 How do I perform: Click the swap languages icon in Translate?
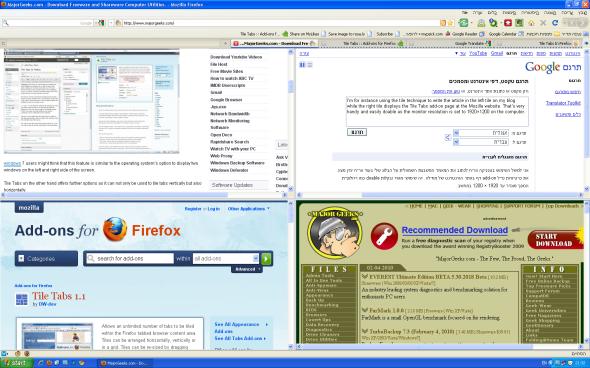click(447, 137)
